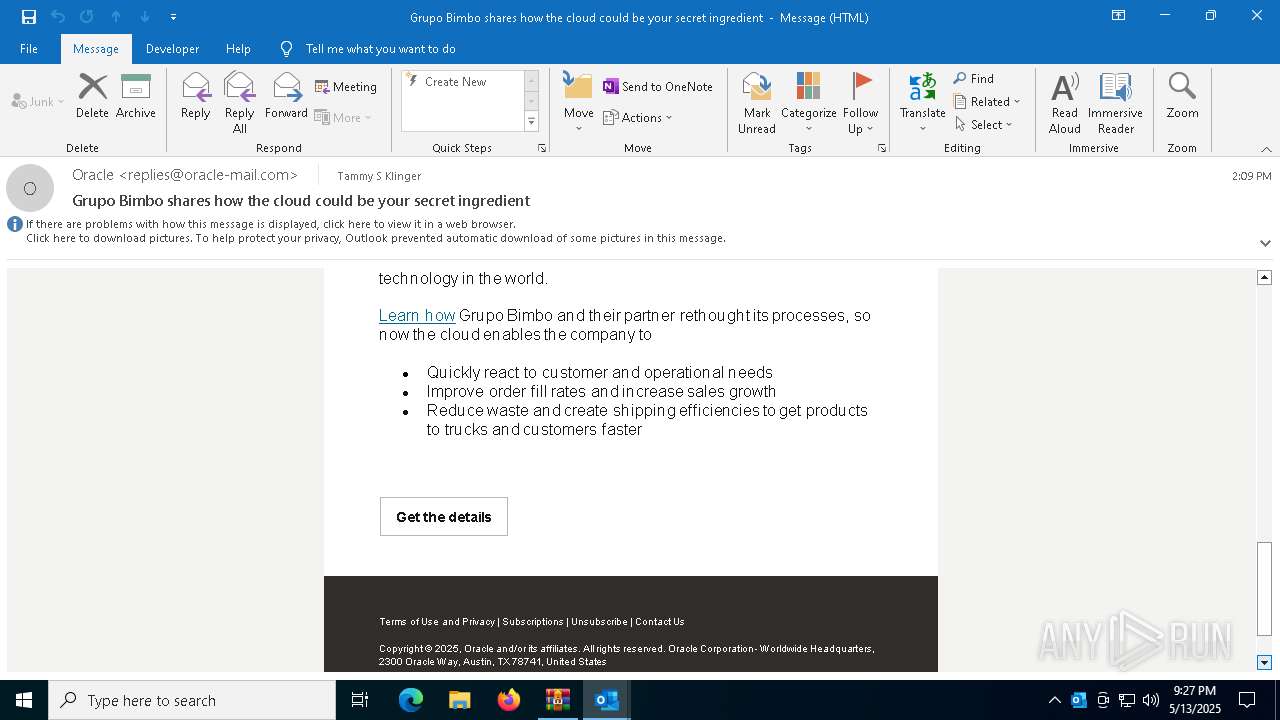Reply with a Meeting
Viewport: 1280px width, 720px height.
(x=346, y=87)
